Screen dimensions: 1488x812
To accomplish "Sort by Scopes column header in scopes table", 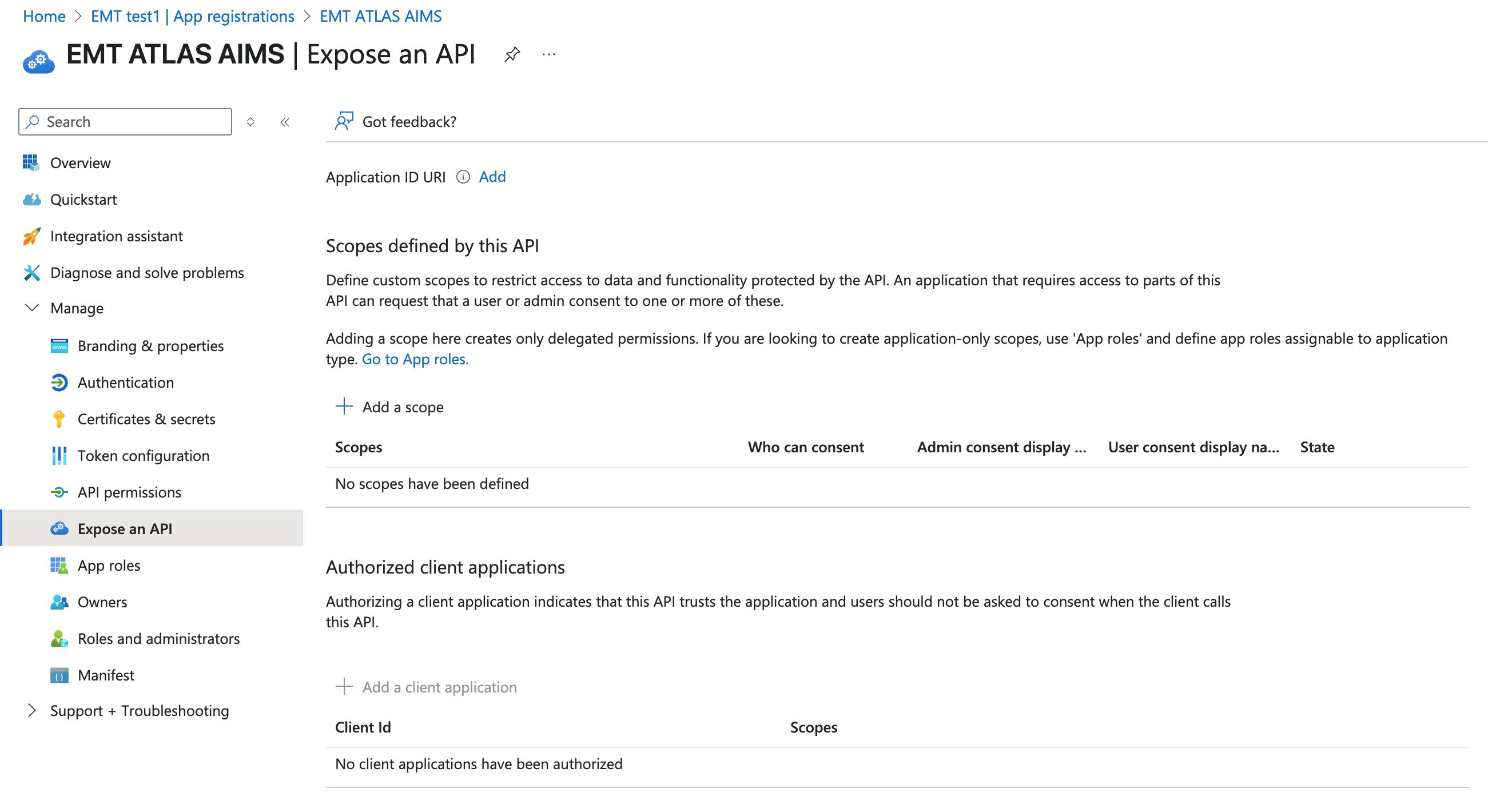I will 359,447.
